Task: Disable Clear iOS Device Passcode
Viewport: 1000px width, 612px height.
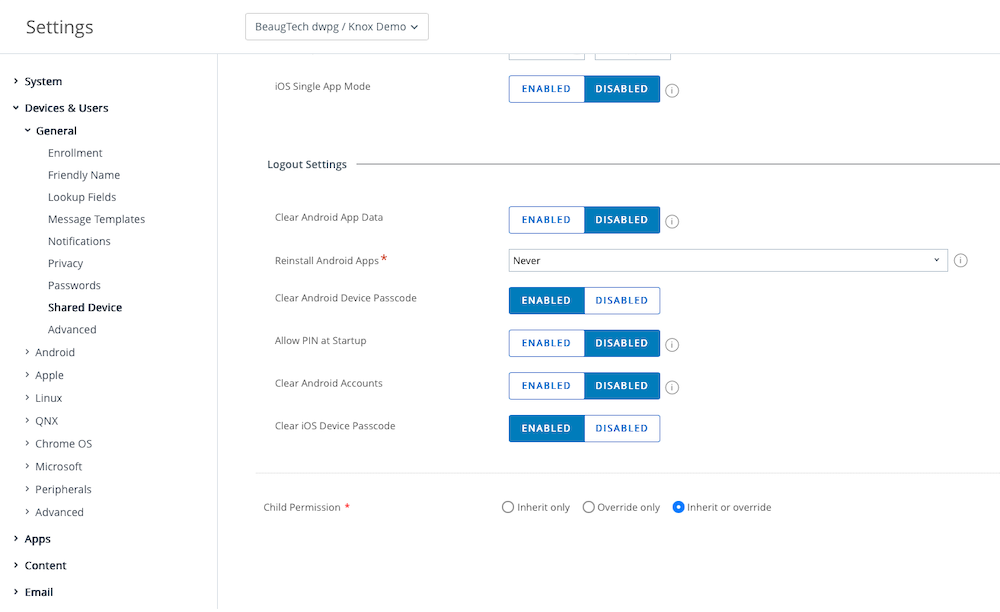Action: coord(622,428)
